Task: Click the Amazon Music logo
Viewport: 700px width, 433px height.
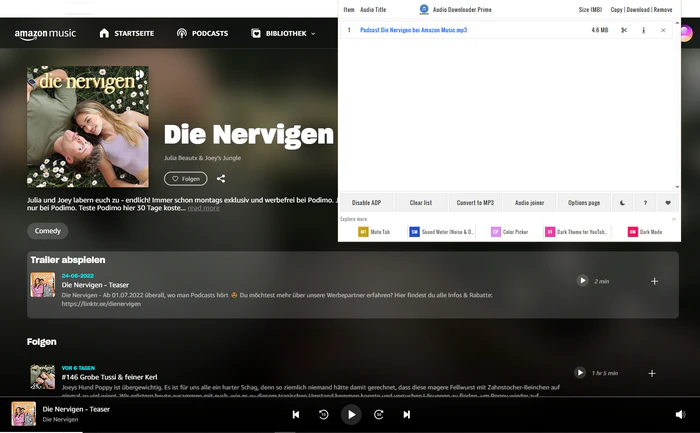Action: [45, 34]
